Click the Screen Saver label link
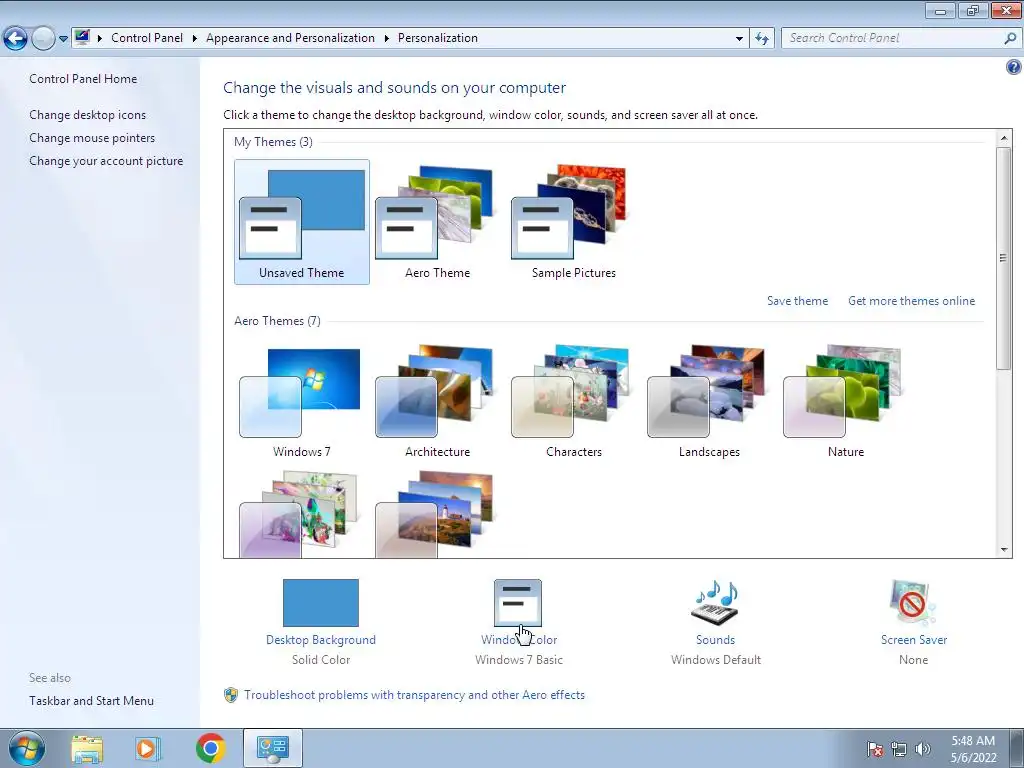This screenshot has height=768, width=1024. coord(914,640)
